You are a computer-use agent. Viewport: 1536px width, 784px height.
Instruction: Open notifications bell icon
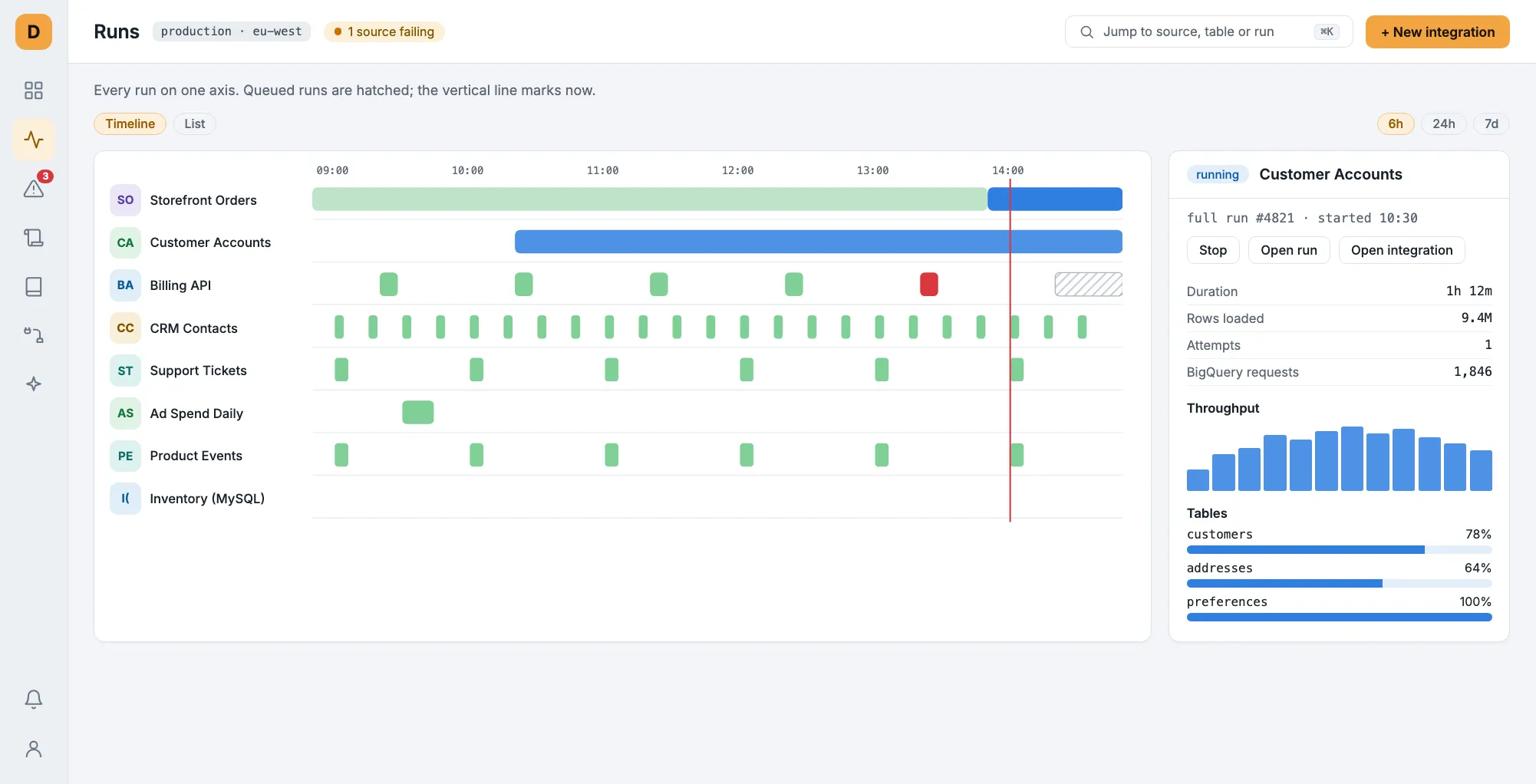point(34,699)
